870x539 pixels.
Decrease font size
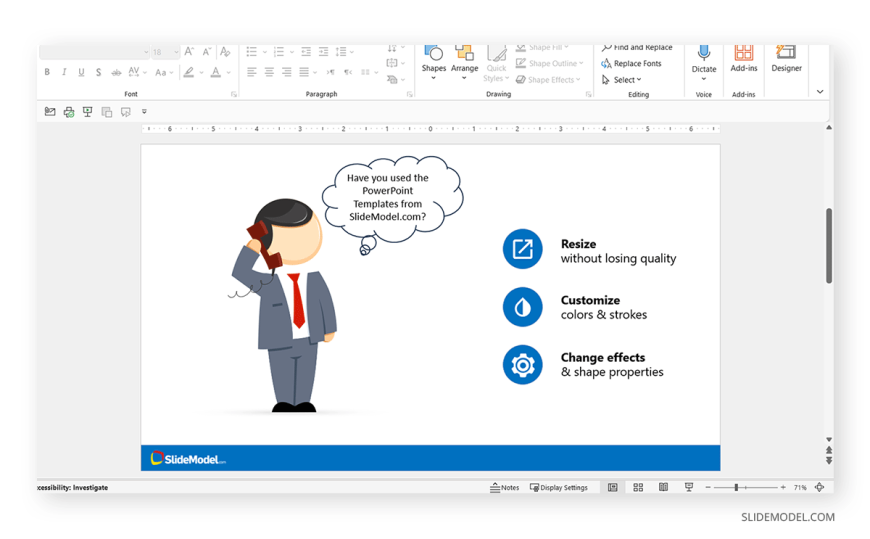(207, 52)
